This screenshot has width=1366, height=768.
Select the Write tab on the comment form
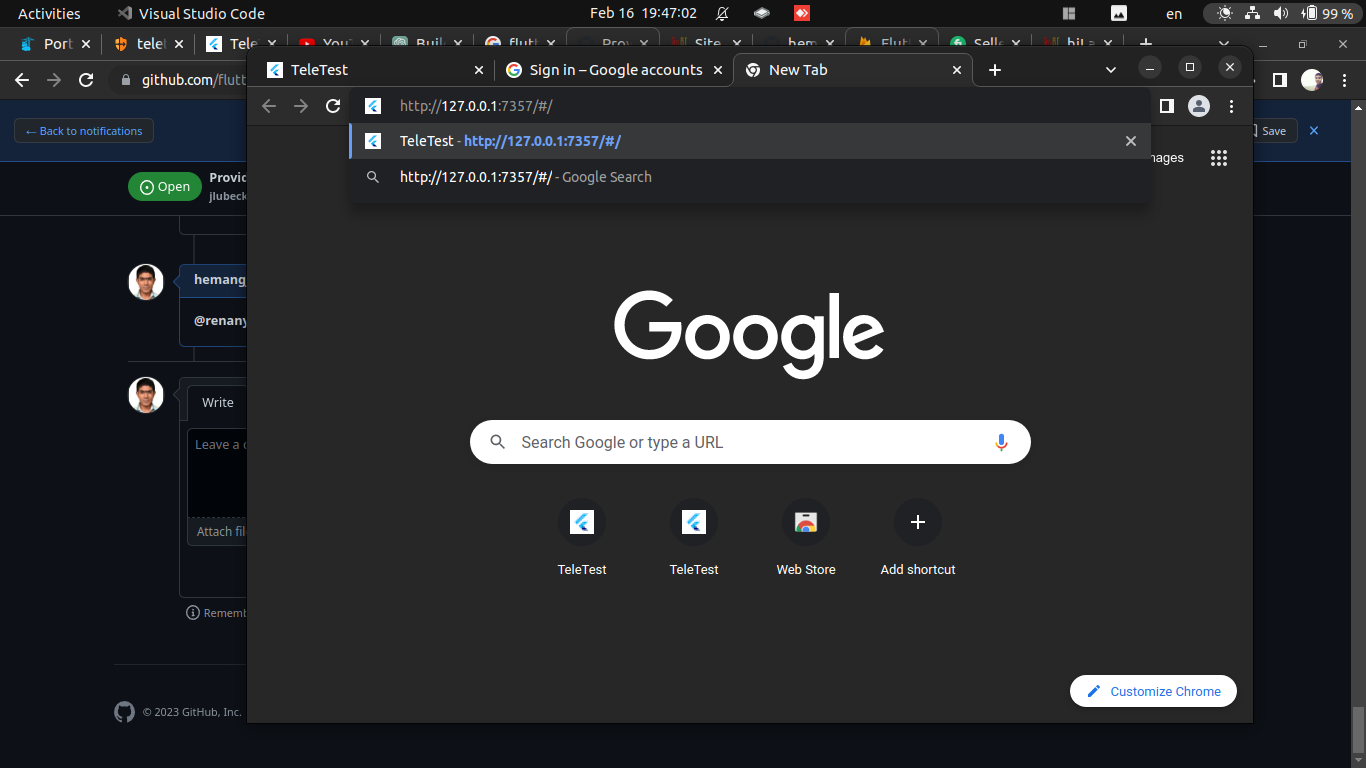coord(216,402)
